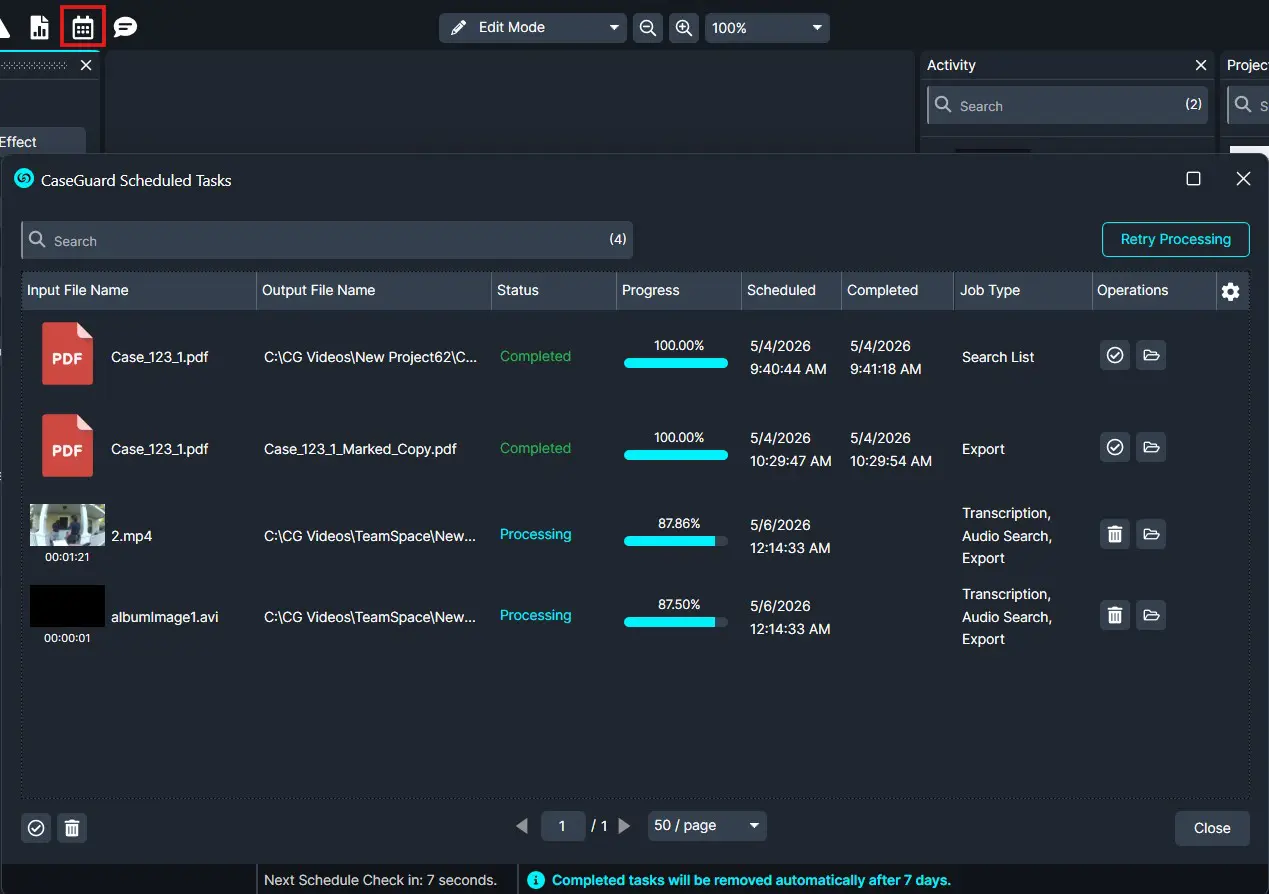1269x894 pixels.
Task: Click the C:\CG Videos\New Project62 output path
Action: 370,357
